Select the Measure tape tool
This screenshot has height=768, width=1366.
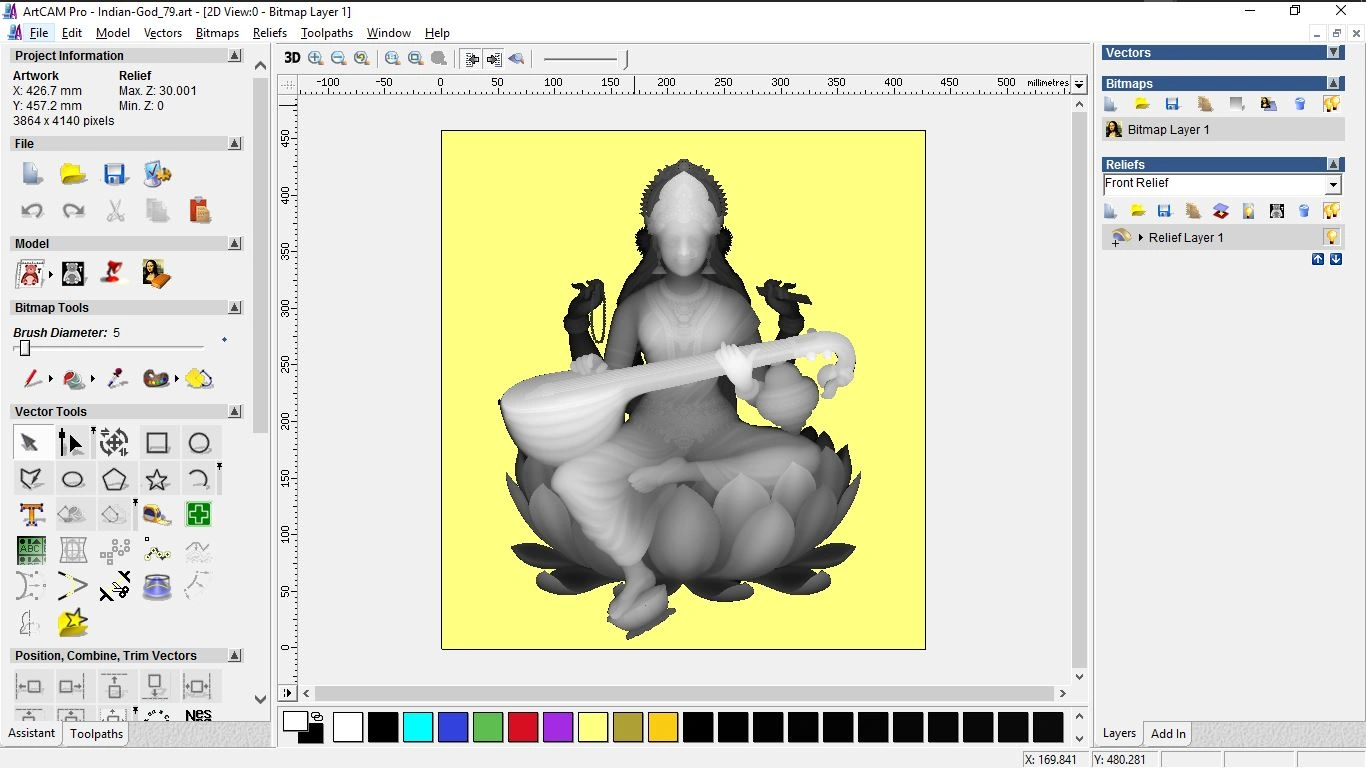tap(157, 515)
